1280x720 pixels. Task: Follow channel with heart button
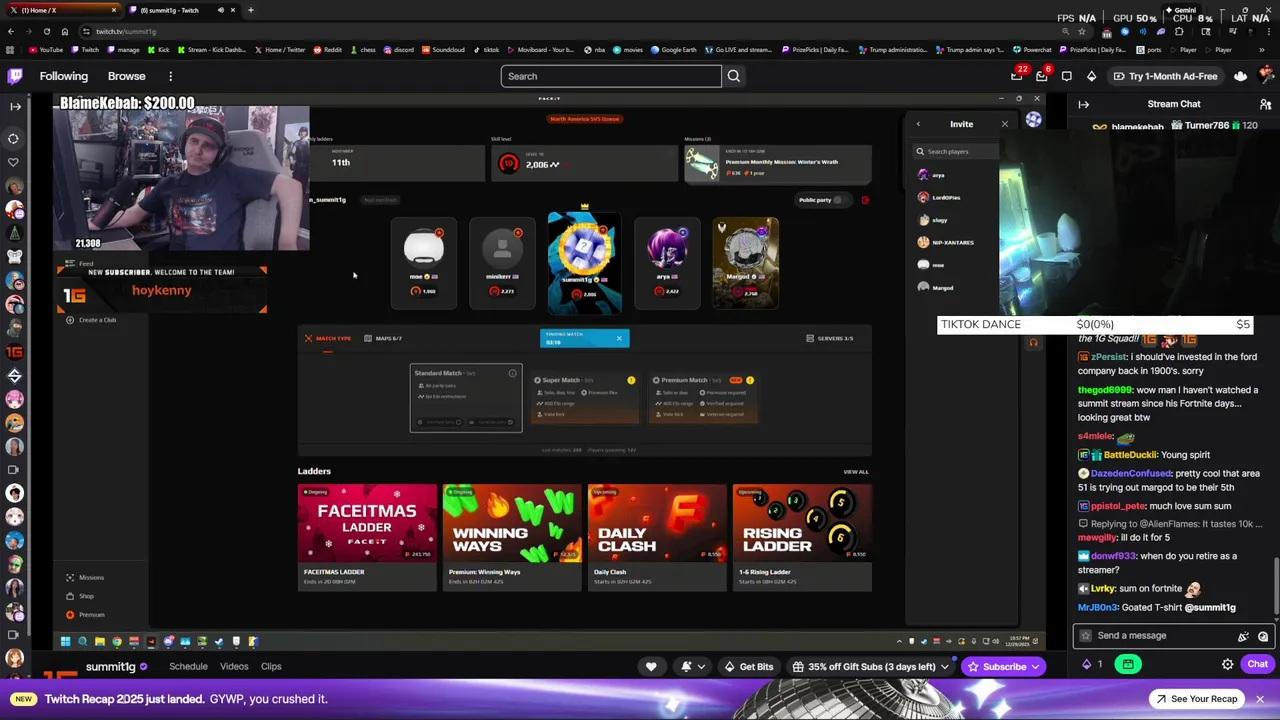tap(651, 666)
